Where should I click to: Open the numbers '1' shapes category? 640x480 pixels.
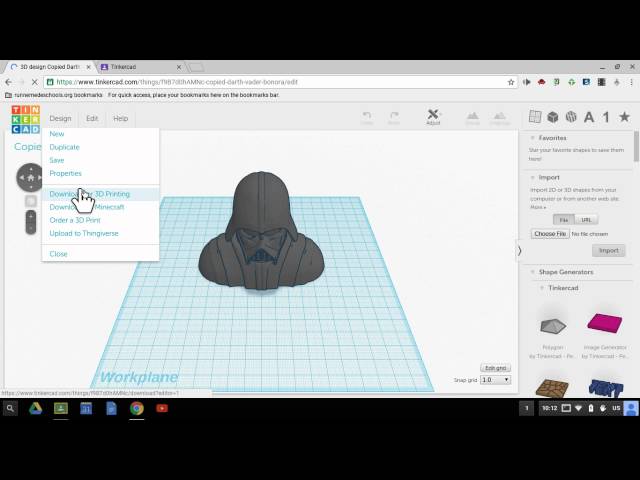606,118
